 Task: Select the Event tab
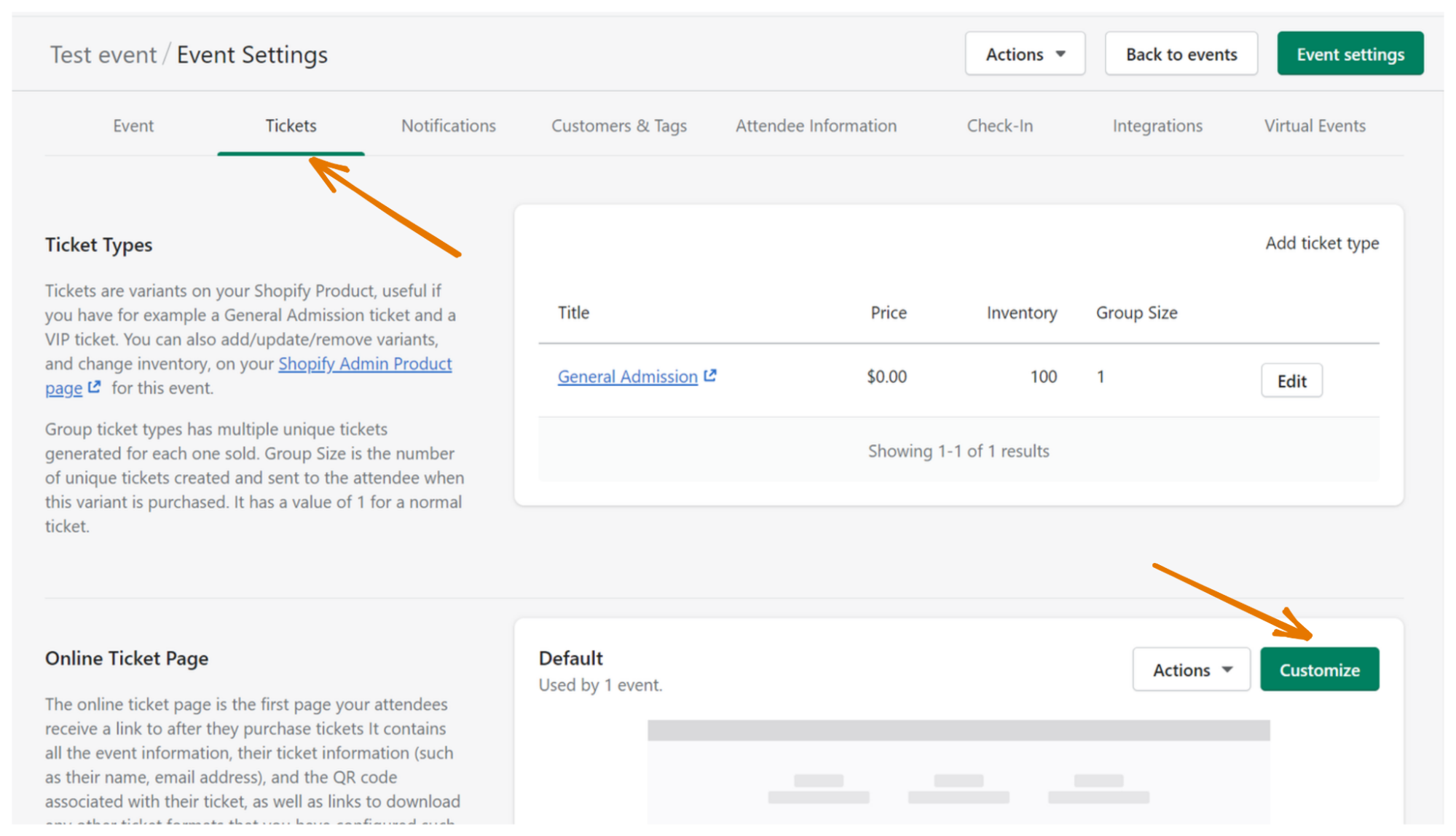pyautogui.click(x=133, y=125)
